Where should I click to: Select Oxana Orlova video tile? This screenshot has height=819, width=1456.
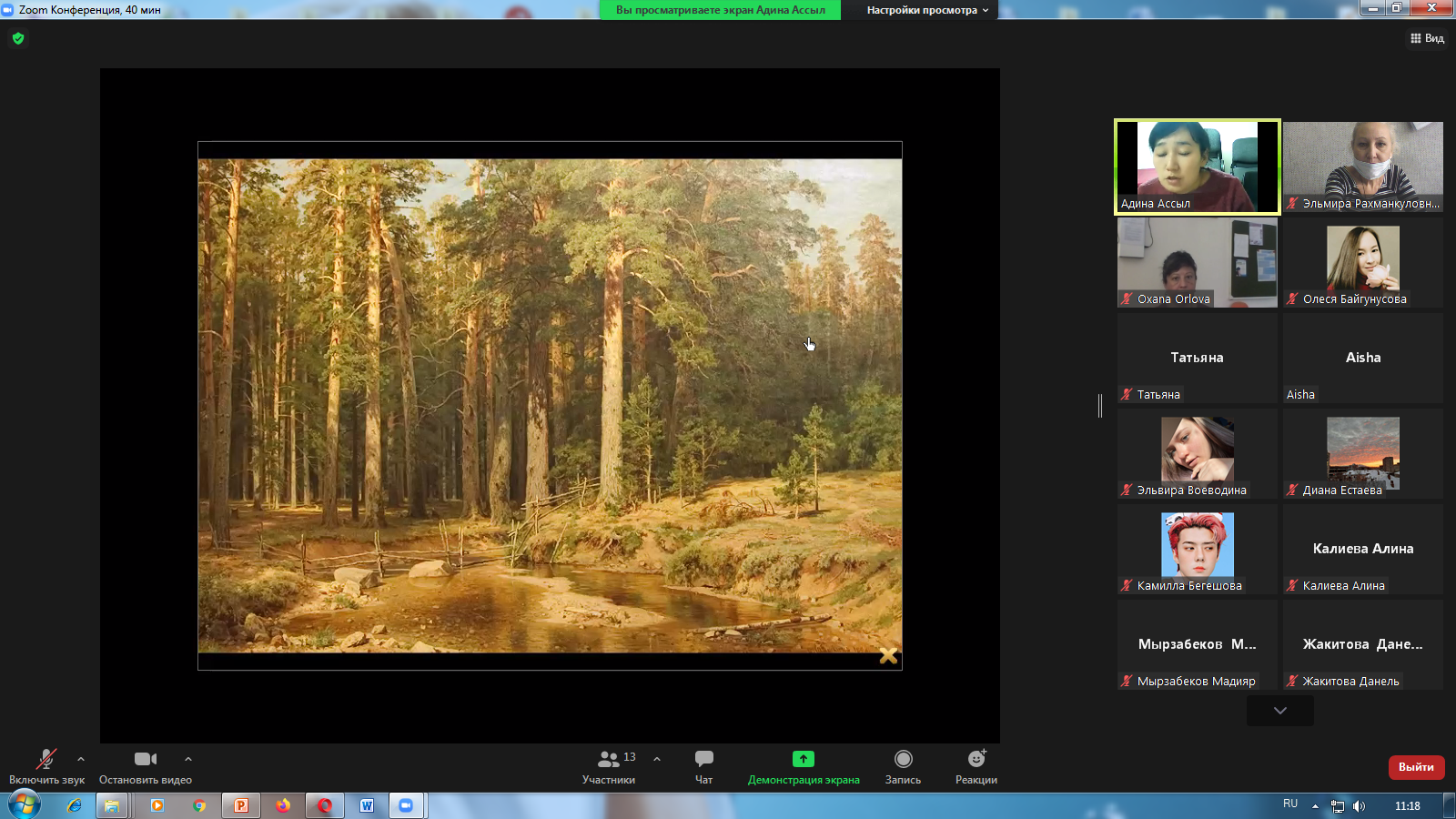click(1198, 262)
